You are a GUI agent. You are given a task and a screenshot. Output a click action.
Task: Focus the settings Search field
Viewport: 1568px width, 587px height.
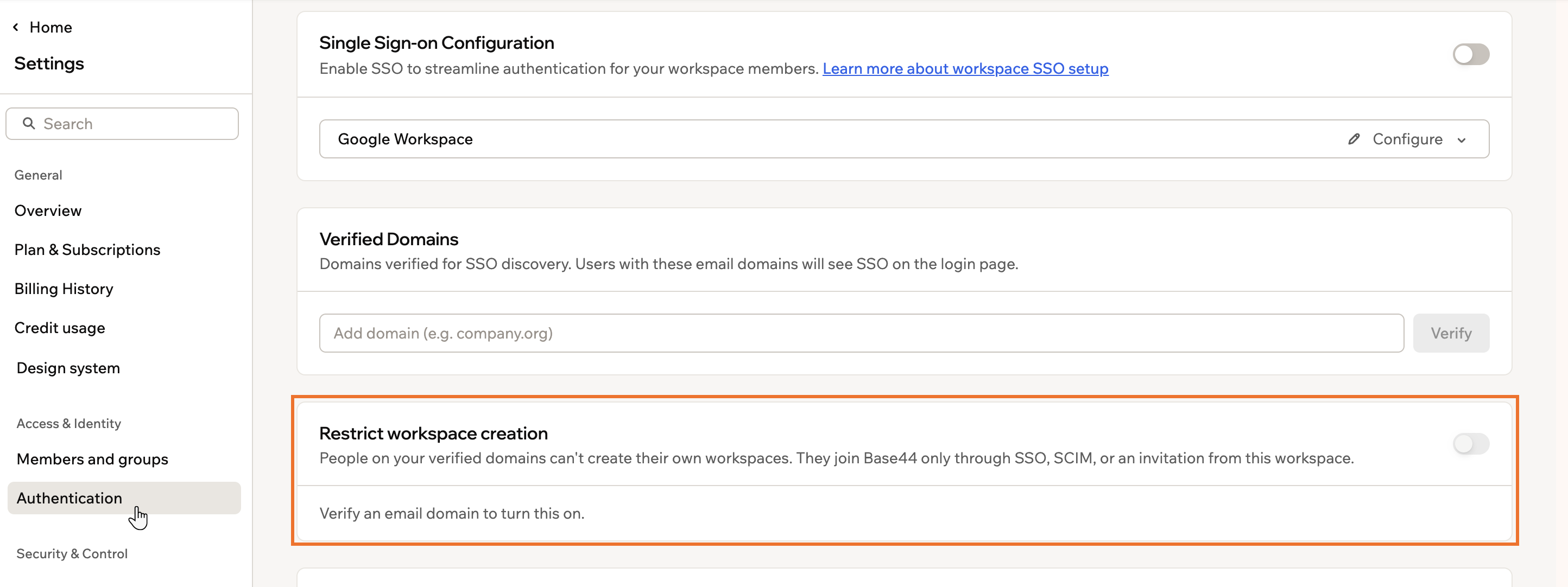click(122, 124)
